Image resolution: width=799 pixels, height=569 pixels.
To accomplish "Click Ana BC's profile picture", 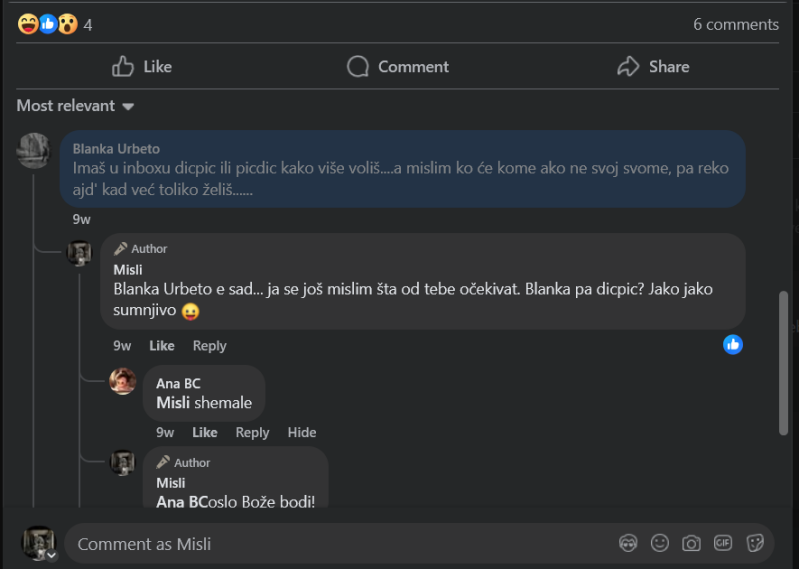I will [123, 381].
